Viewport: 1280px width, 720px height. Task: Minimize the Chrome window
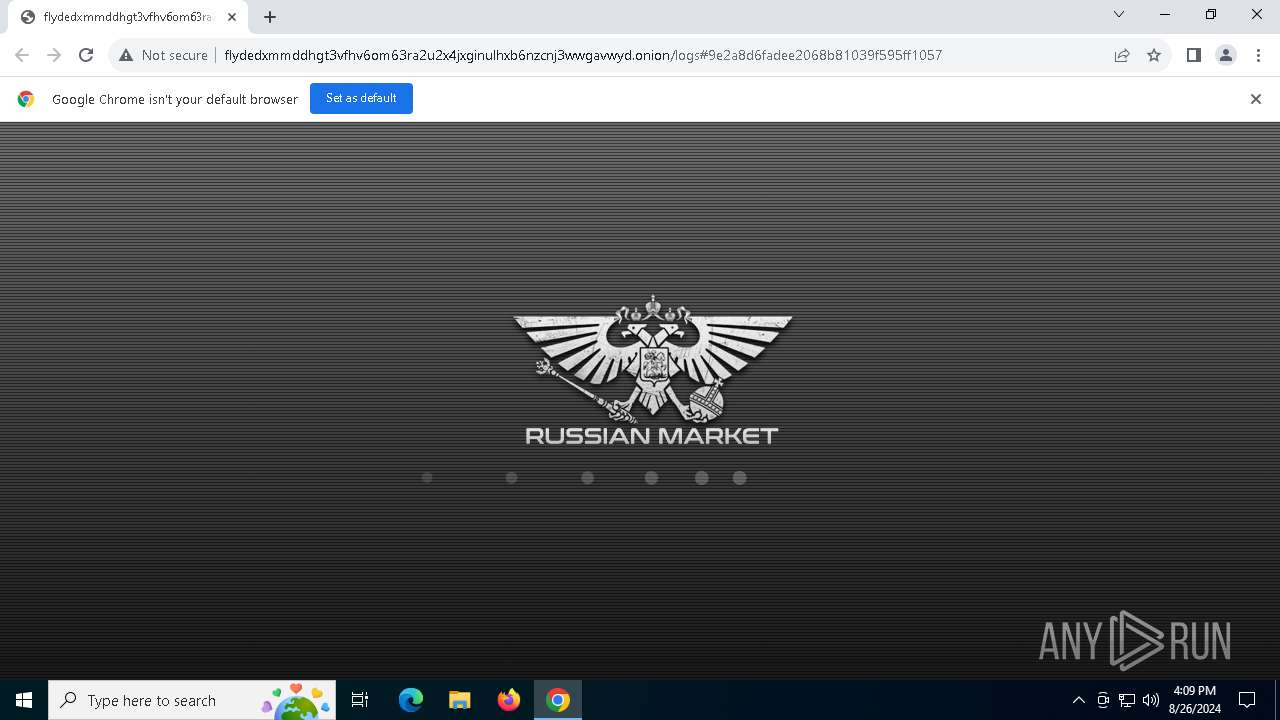pyautogui.click(x=1165, y=14)
